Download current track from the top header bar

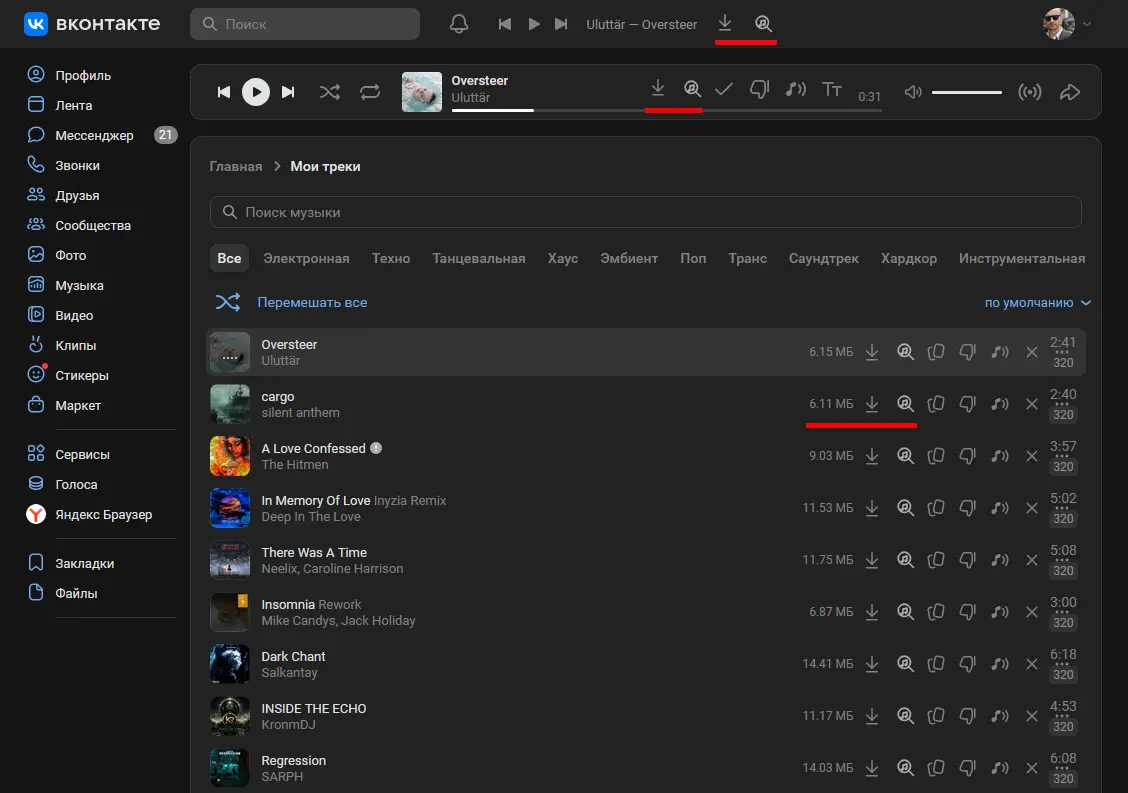point(725,24)
